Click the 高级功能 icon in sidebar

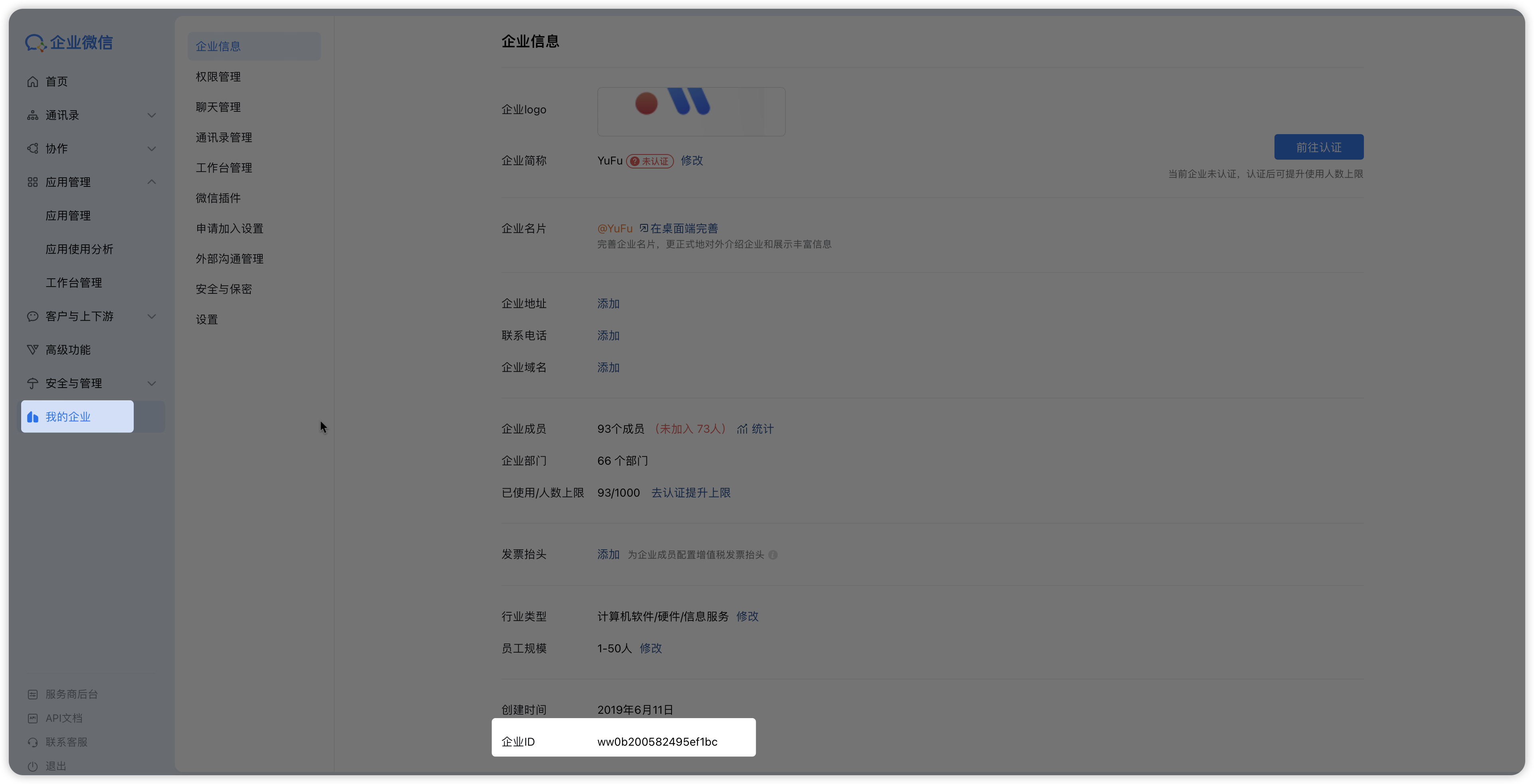[33, 350]
